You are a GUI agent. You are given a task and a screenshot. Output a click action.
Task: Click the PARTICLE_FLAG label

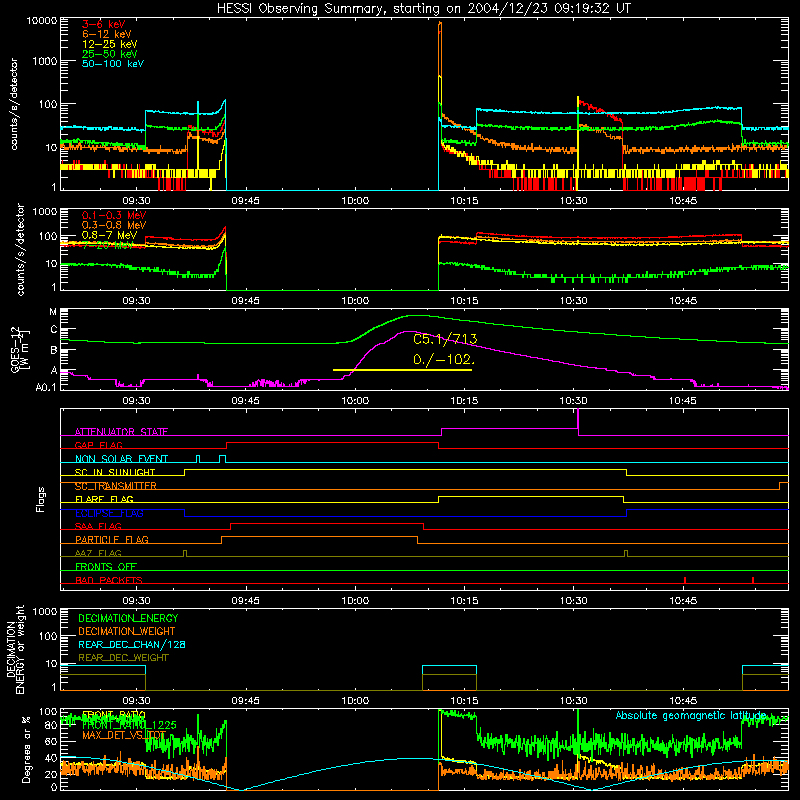[x=112, y=540]
